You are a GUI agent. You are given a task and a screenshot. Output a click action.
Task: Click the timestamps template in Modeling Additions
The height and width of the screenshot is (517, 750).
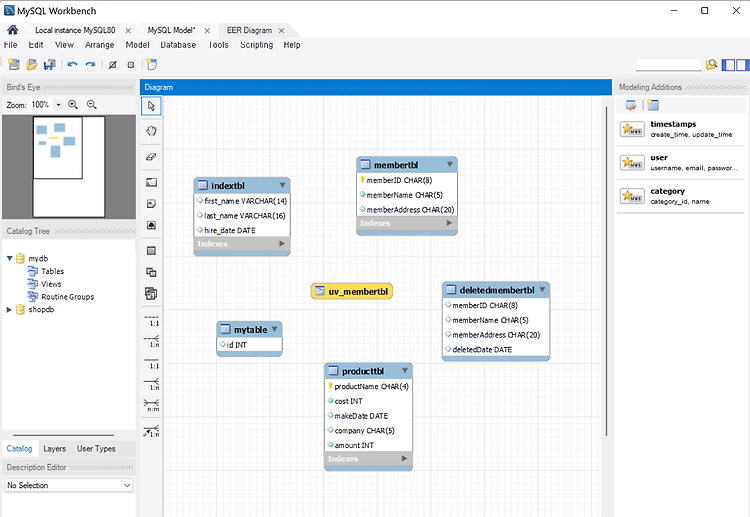point(681,129)
